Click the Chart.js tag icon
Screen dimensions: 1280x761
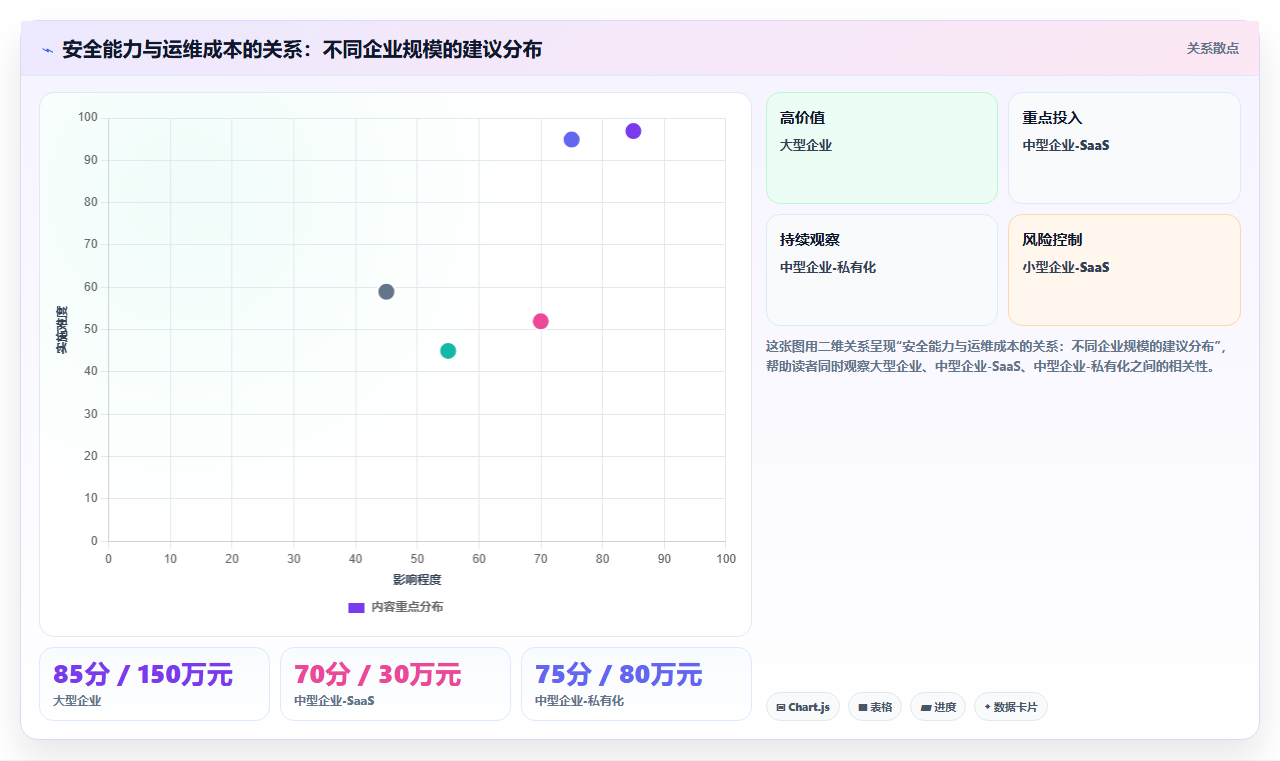[781, 707]
